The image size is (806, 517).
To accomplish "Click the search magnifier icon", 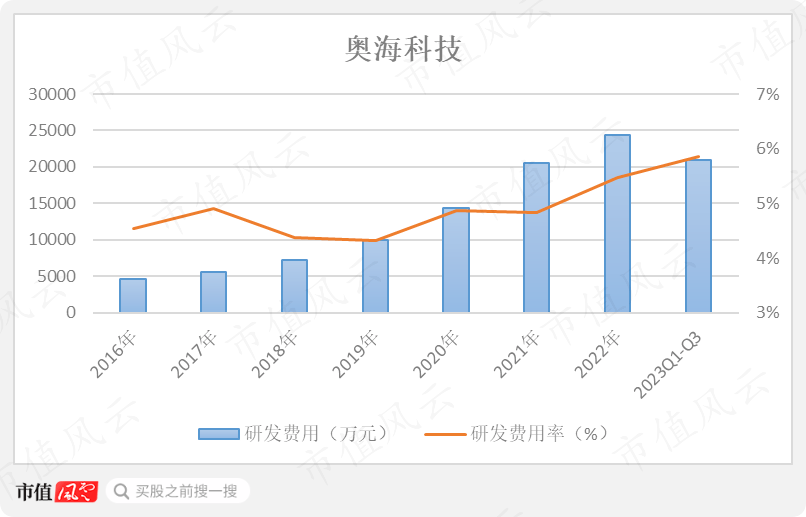I will 121,491.
